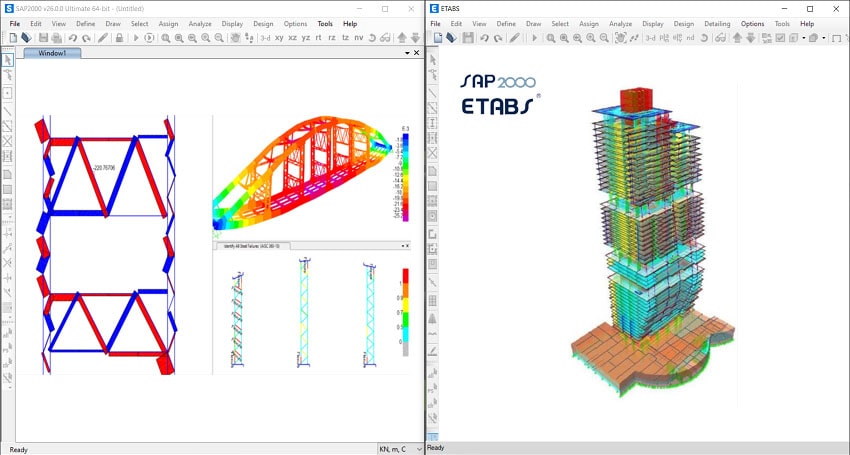Click the -220.76706 force label
850x455 pixels.
pyautogui.click(x=104, y=168)
